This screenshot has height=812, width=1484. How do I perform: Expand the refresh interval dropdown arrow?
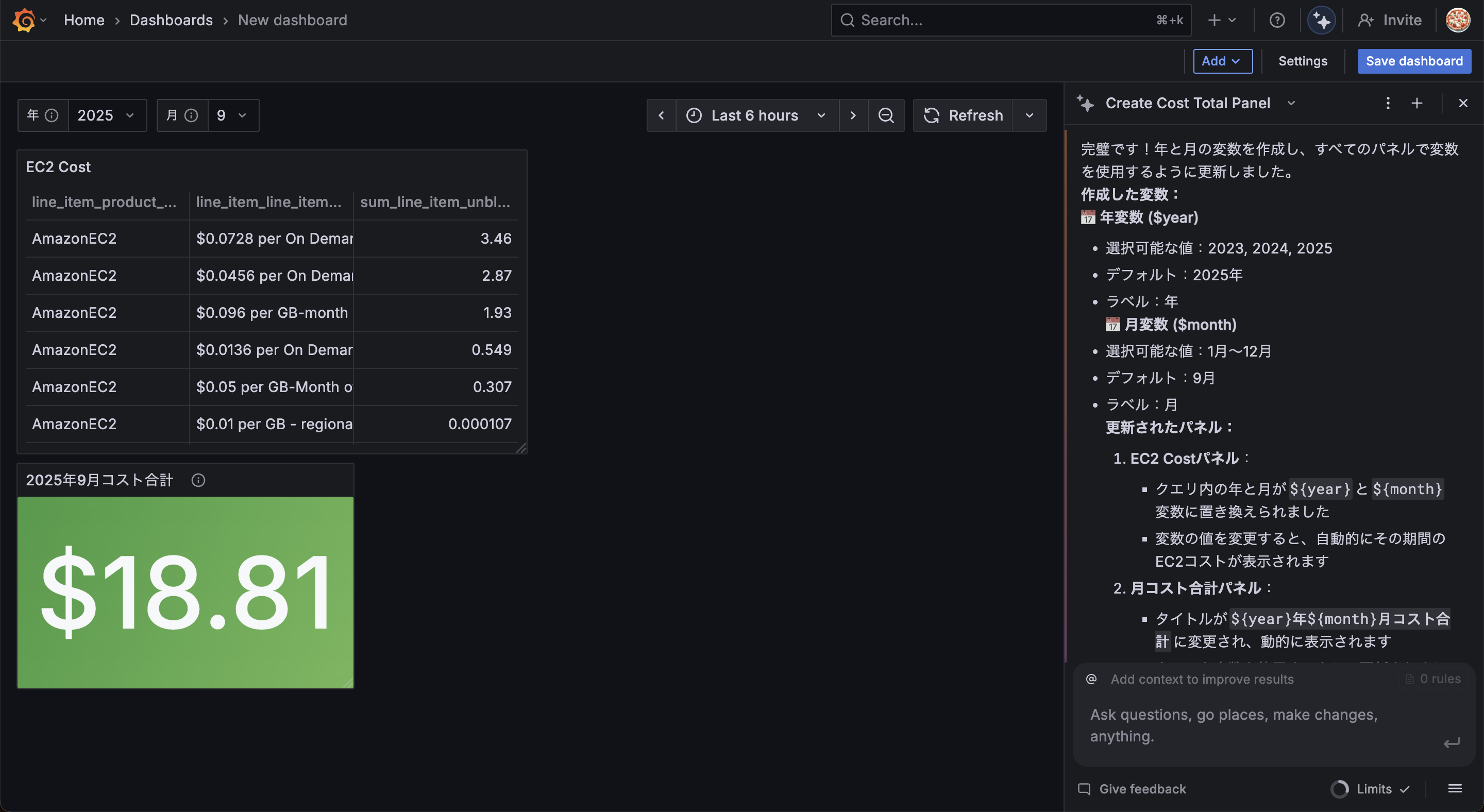1029,115
